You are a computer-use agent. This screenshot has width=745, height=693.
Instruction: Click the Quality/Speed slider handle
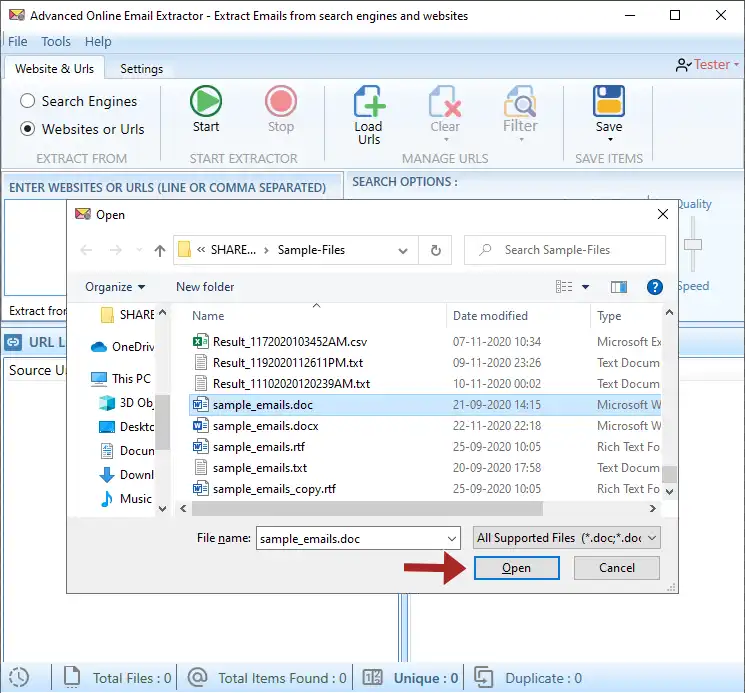pos(693,245)
